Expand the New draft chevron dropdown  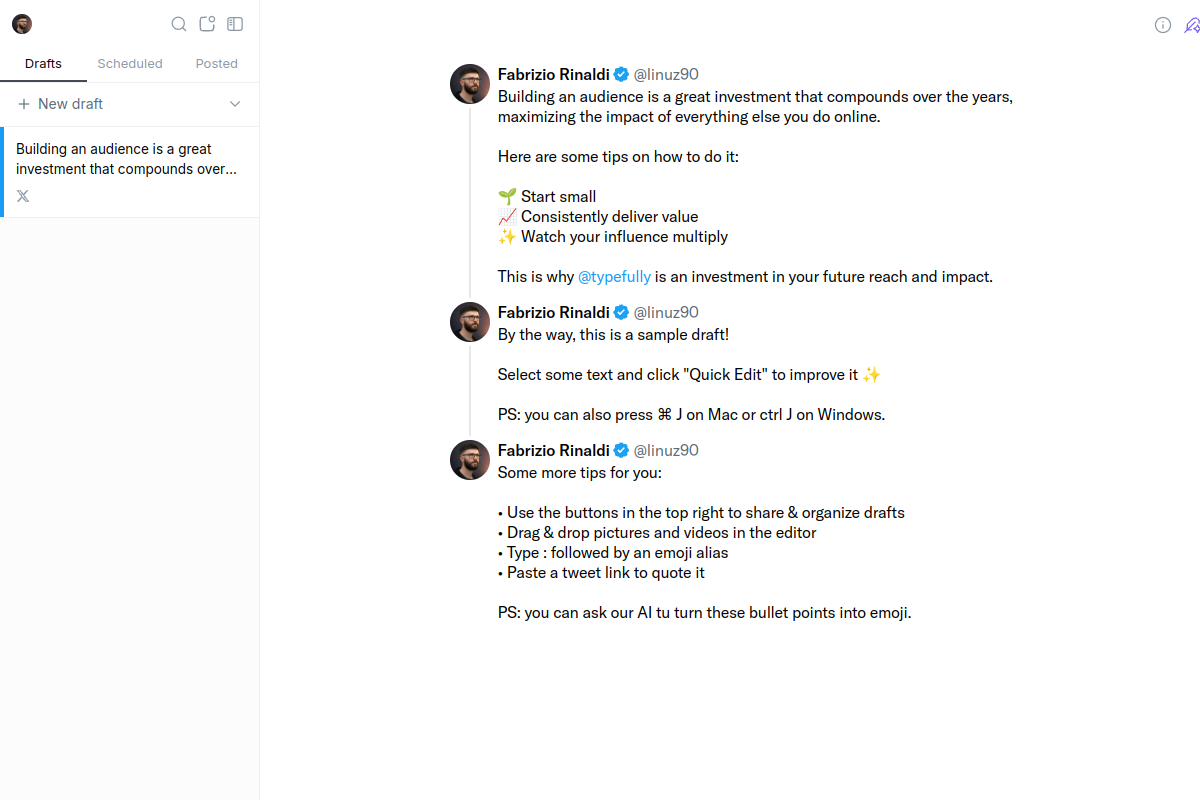234,103
